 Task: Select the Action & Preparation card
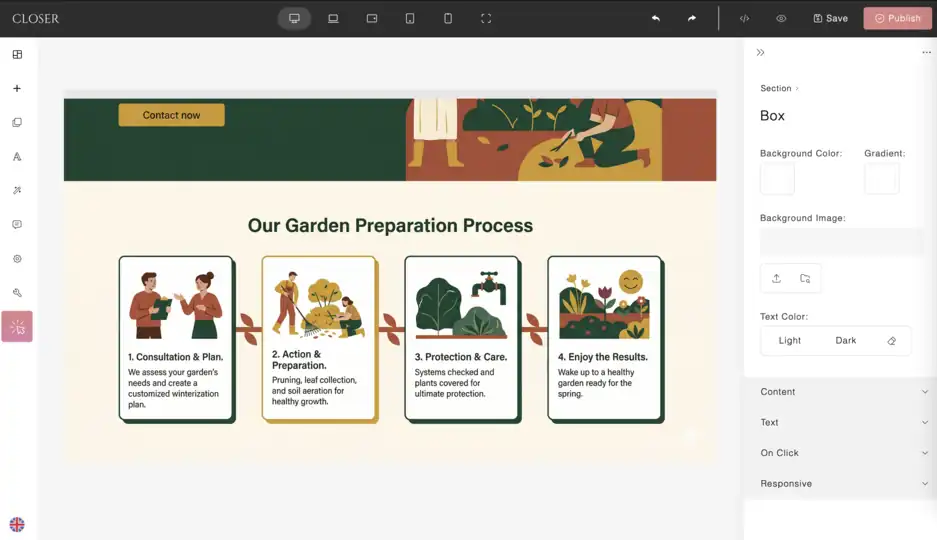pos(320,339)
